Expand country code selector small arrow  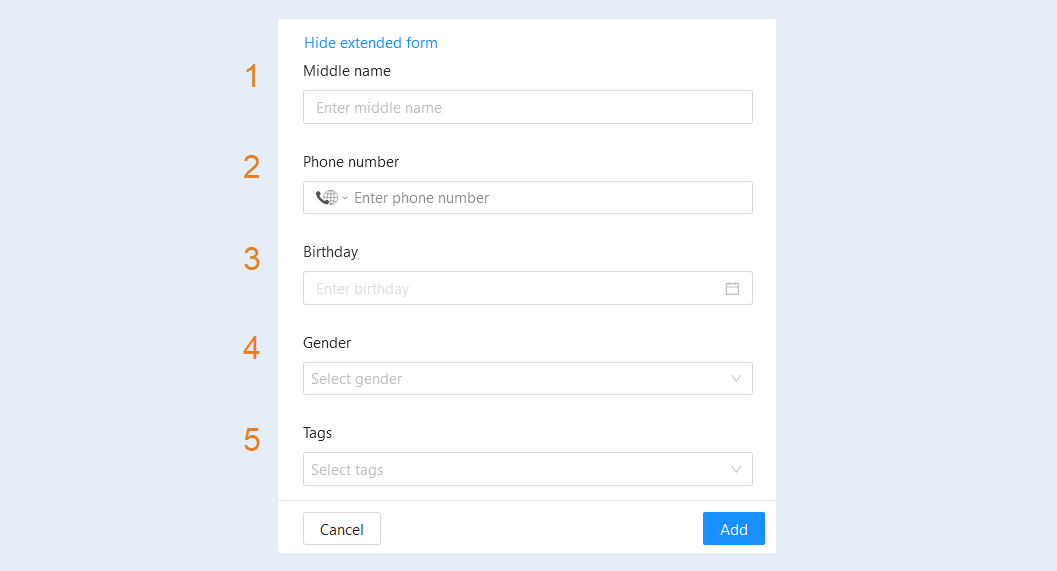345,198
